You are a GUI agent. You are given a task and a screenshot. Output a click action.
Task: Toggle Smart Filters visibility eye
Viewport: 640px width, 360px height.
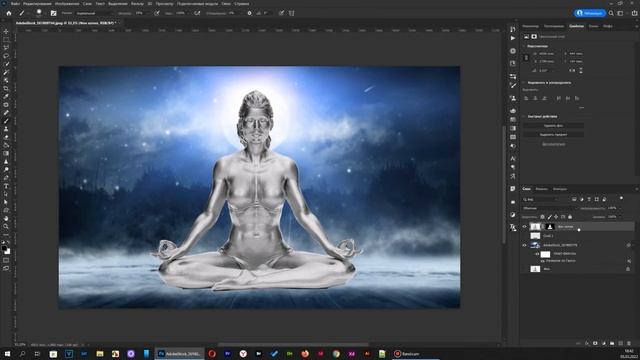(x=536, y=254)
